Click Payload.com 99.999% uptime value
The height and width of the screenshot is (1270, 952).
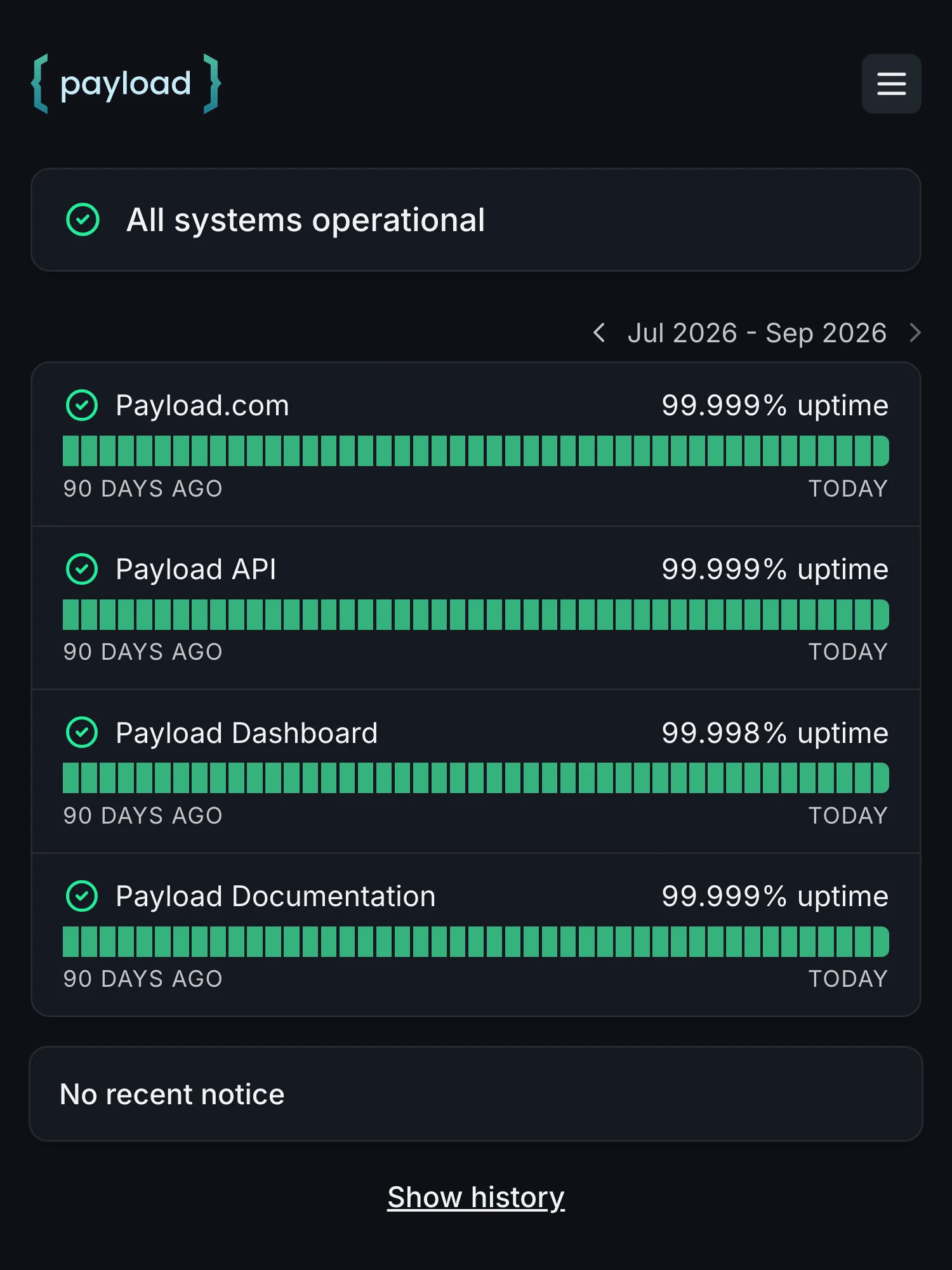click(775, 405)
